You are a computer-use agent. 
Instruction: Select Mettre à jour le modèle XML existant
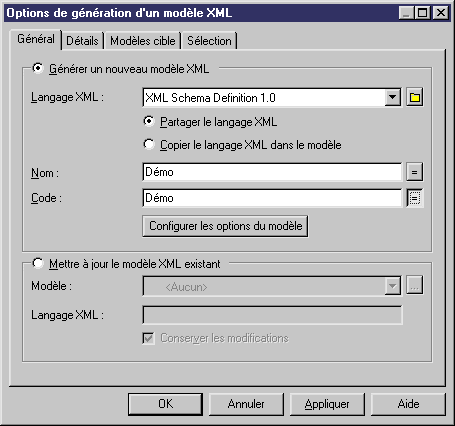(38, 263)
